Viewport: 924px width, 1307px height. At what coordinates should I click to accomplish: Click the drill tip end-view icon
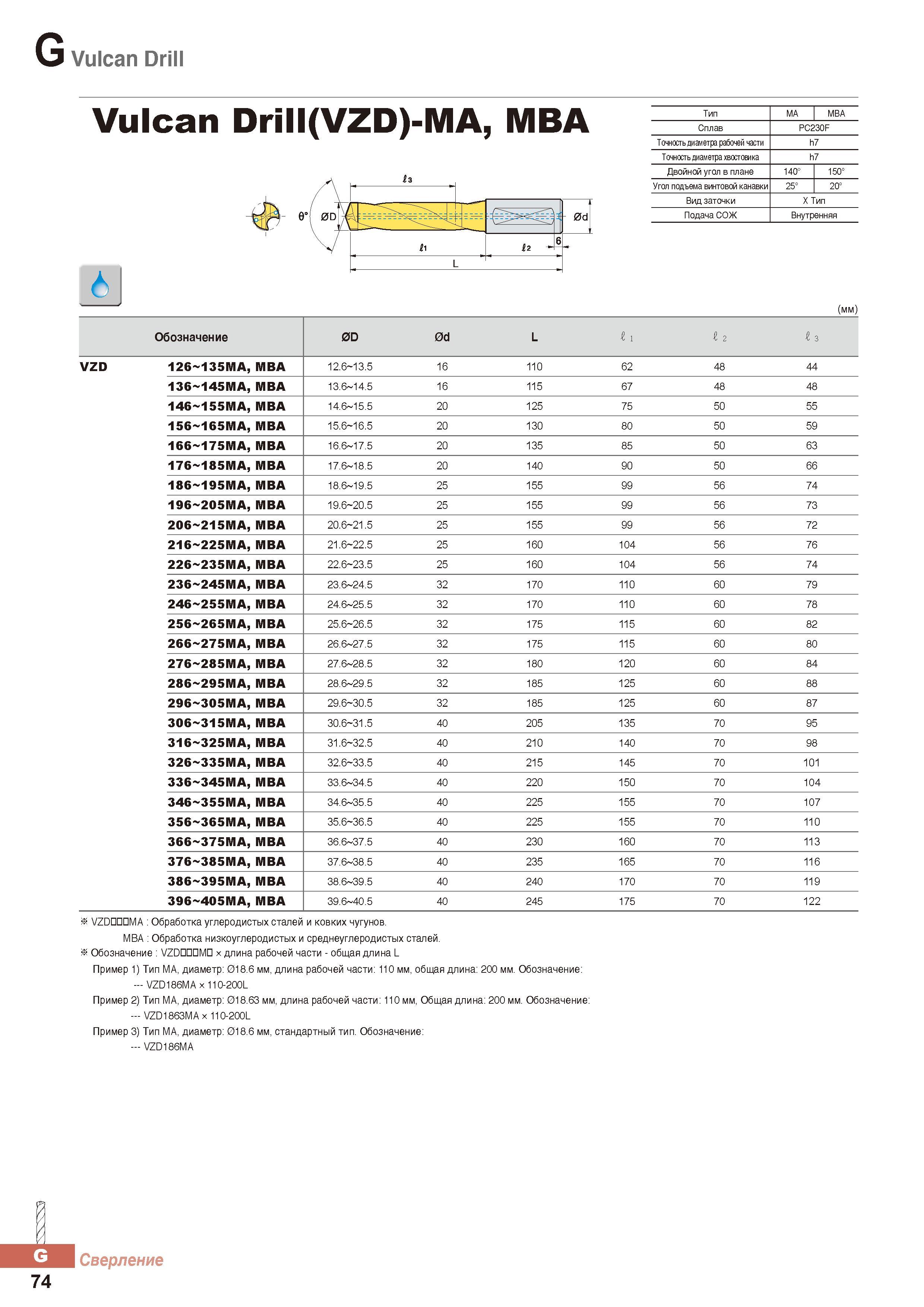point(266,216)
